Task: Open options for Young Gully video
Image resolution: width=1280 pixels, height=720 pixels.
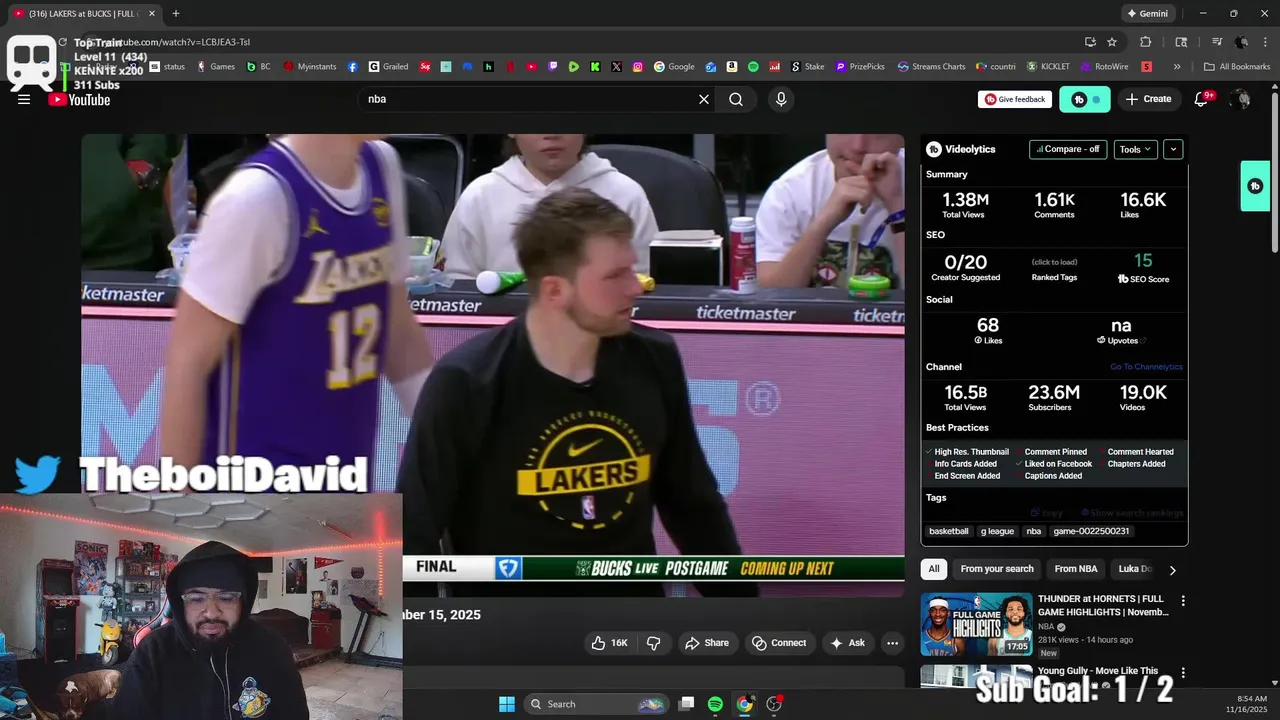Action: (1183, 673)
